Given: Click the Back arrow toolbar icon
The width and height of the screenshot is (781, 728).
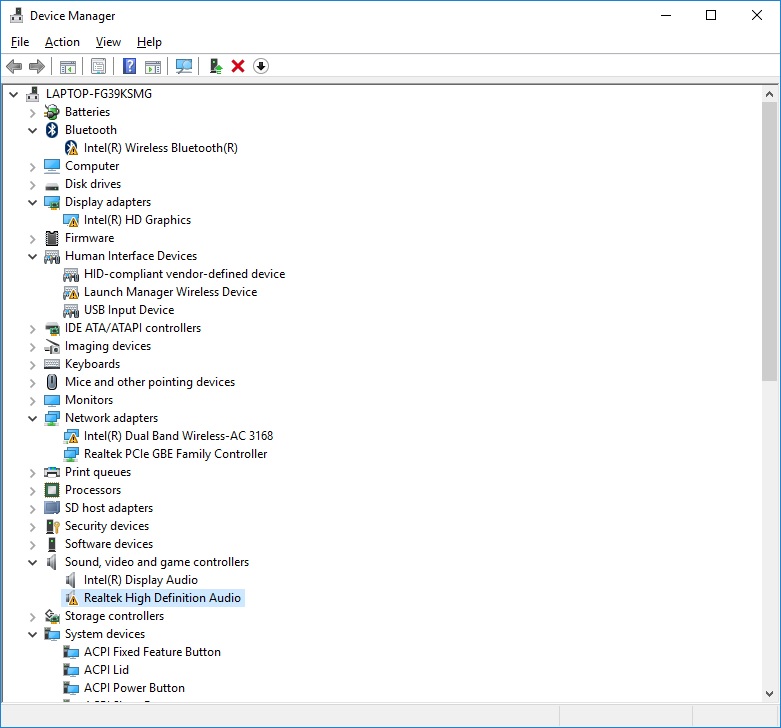Looking at the screenshot, I should coord(14,66).
